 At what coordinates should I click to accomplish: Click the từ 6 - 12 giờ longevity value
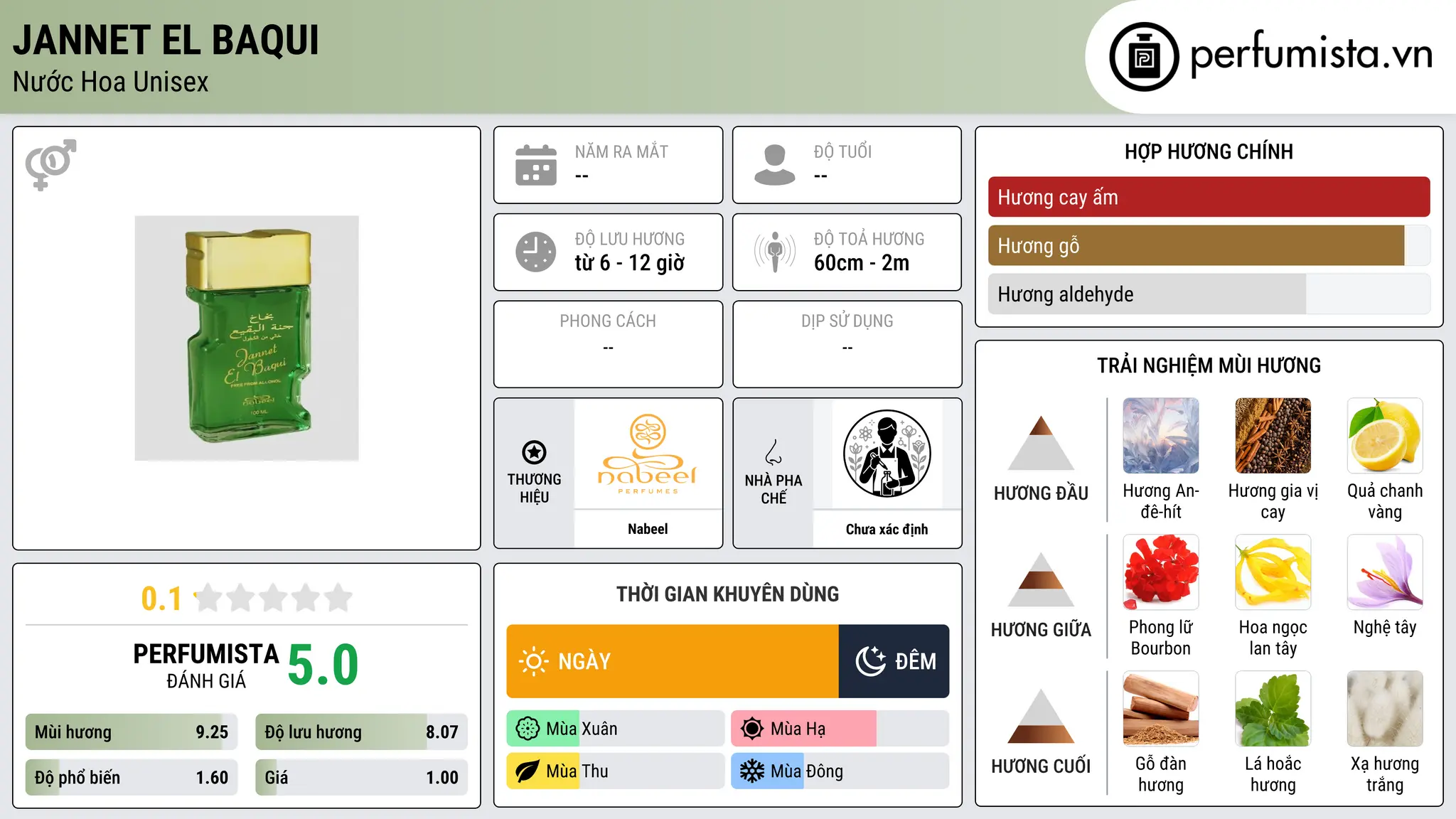(630, 263)
